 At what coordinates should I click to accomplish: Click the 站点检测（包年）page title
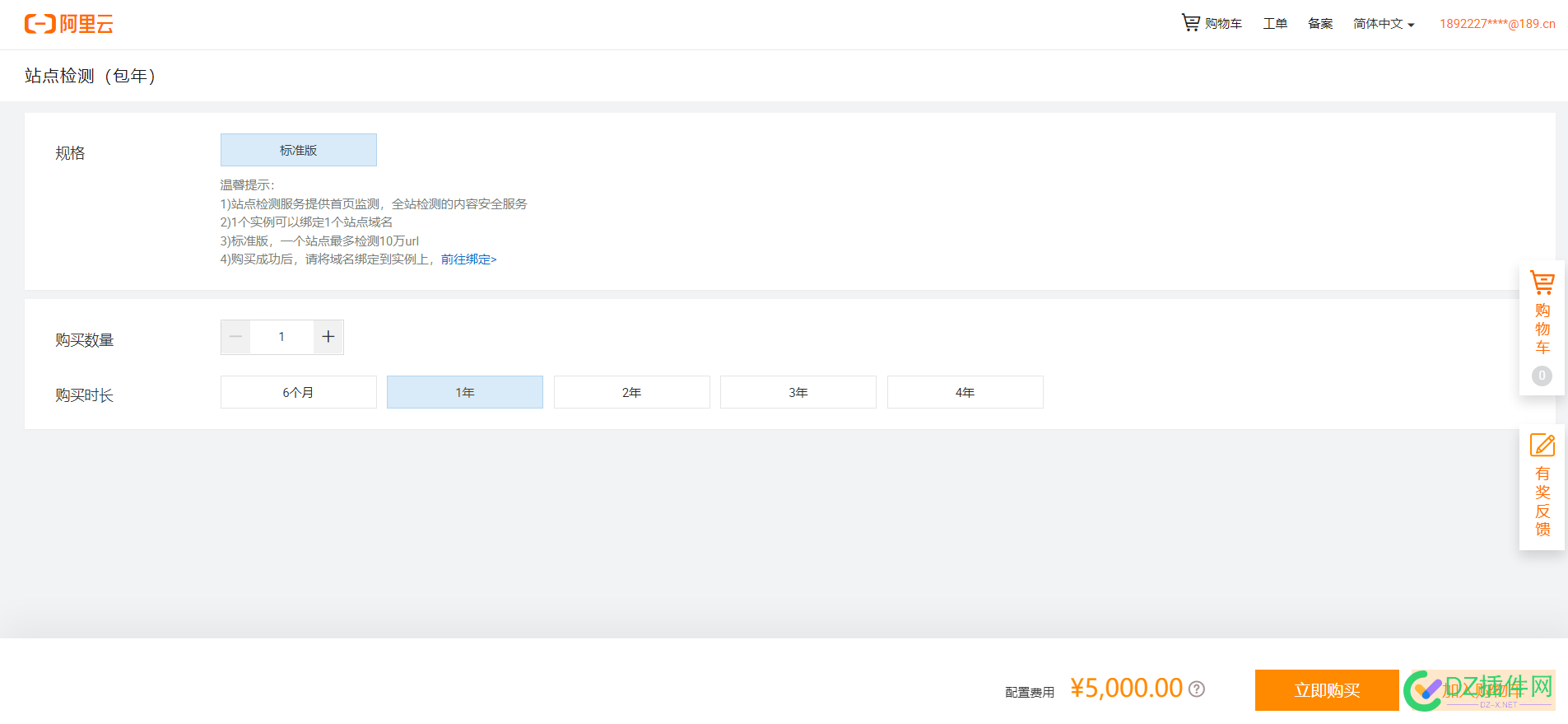[x=91, y=76]
